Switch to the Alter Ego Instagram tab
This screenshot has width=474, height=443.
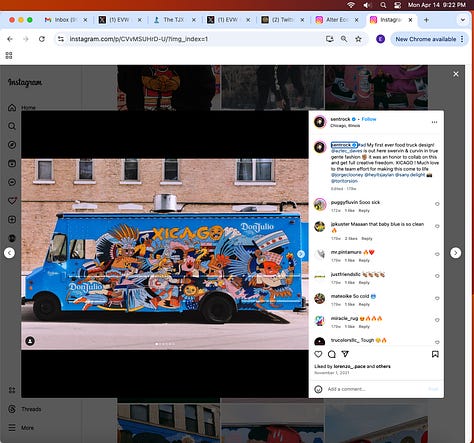tap(337, 20)
